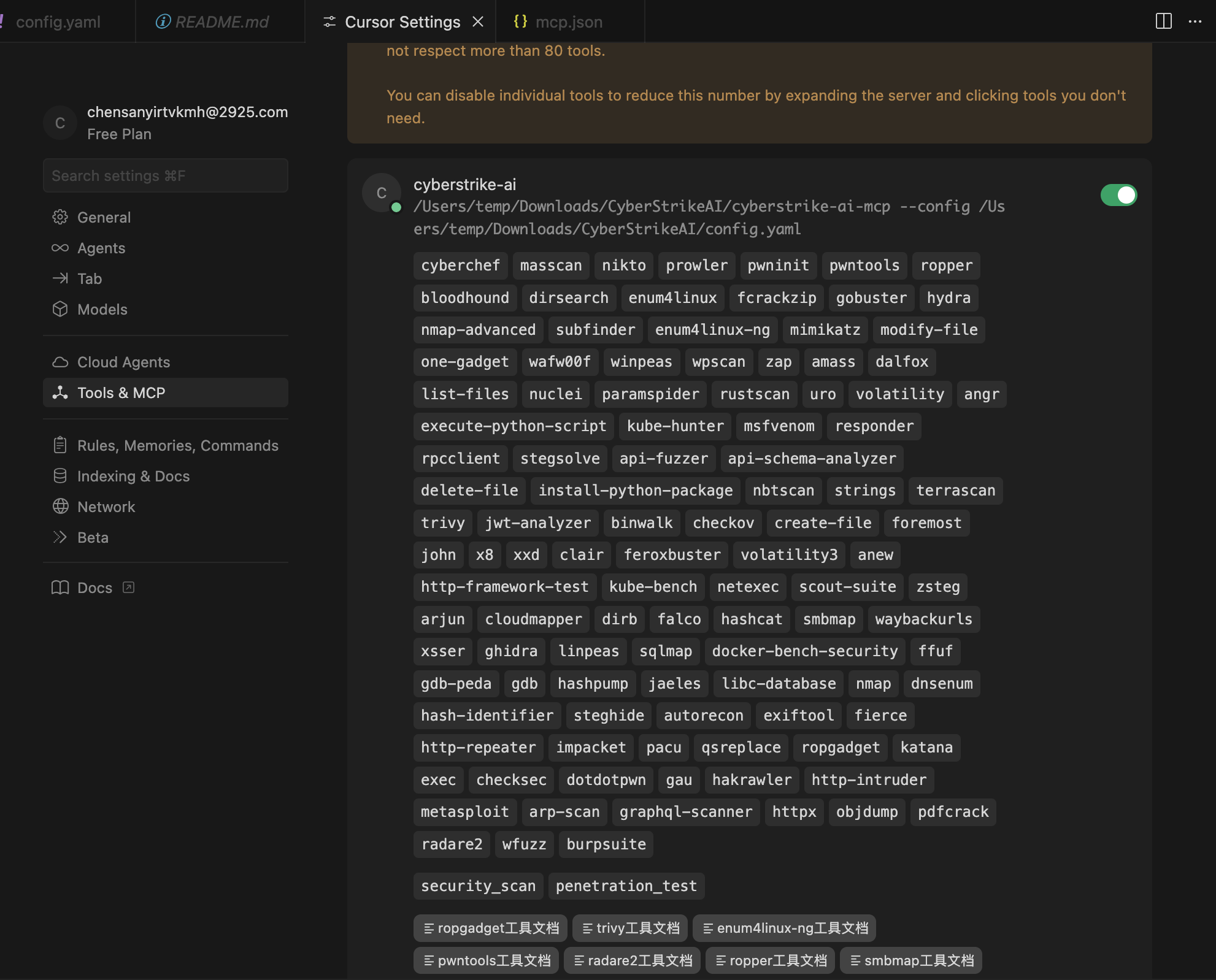Open the Rules, Memories, Commands section
Viewport: 1216px width, 980px height.
[x=177, y=445]
